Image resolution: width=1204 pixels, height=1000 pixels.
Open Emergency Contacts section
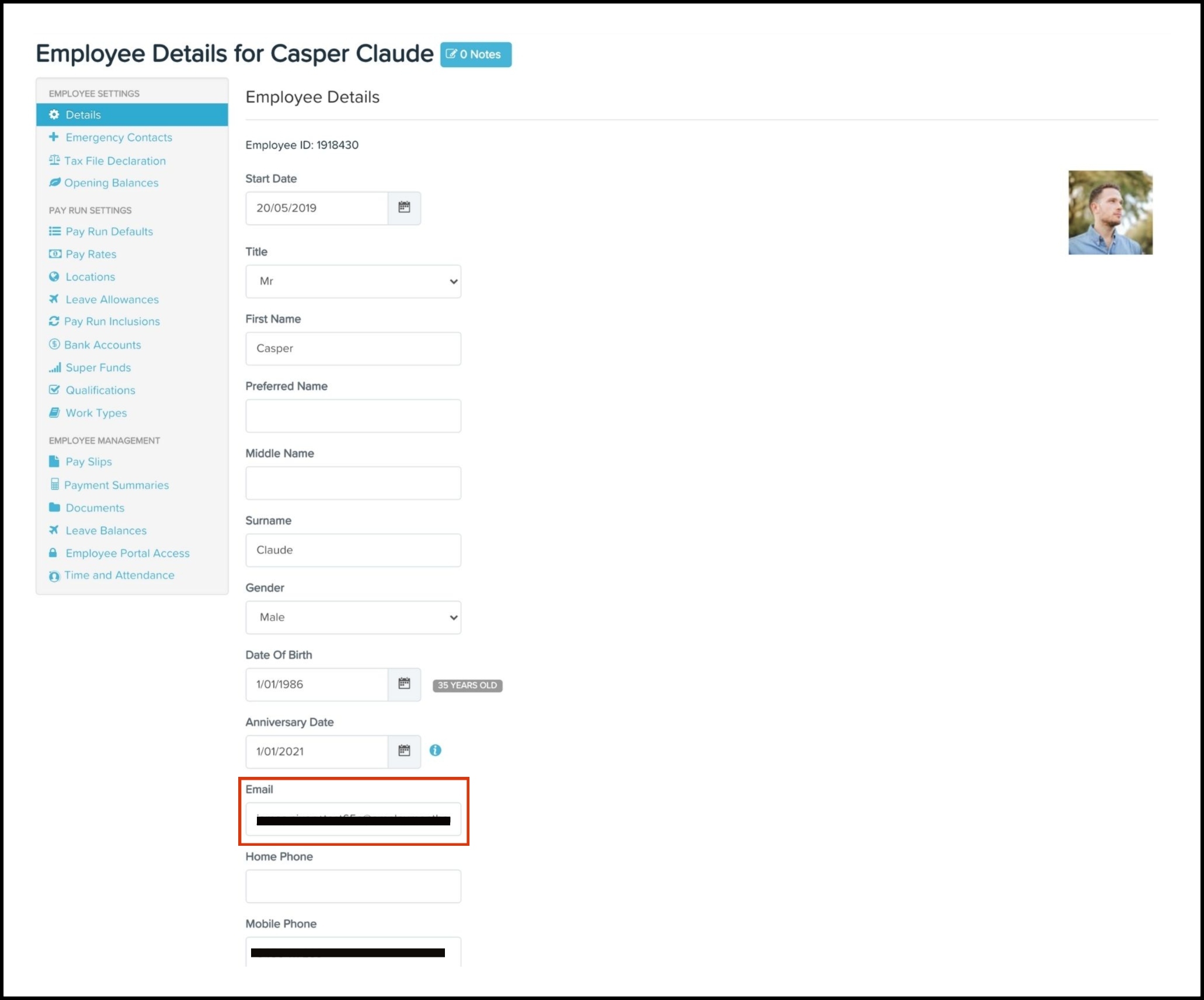click(x=119, y=137)
